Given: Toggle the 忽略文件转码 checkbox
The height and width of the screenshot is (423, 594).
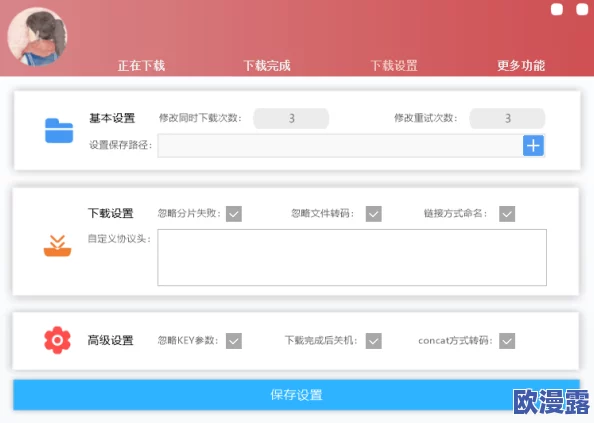Looking at the screenshot, I should (374, 214).
